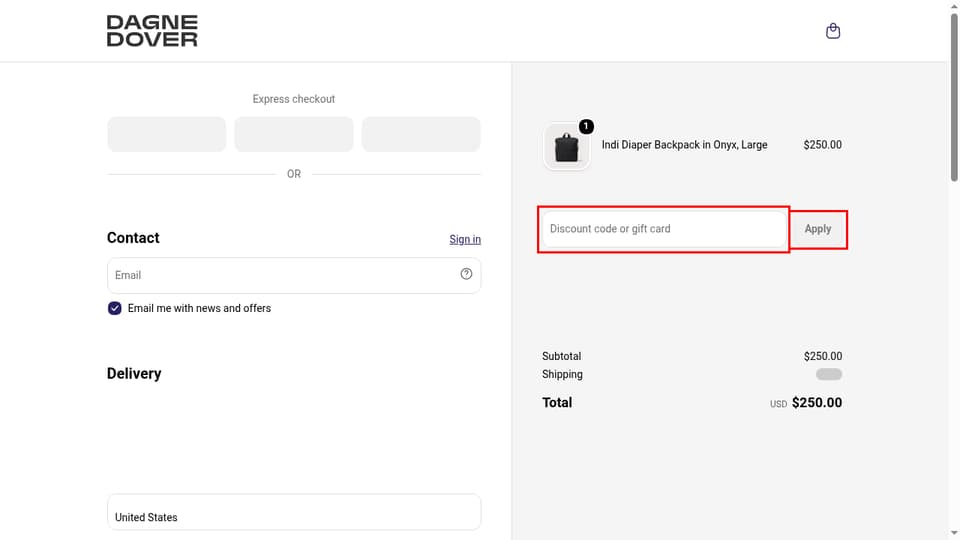Image resolution: width=960 pixels, height=540 pixels.
Task: Click the email help question mark icon
Action: [x=467, y=274]
